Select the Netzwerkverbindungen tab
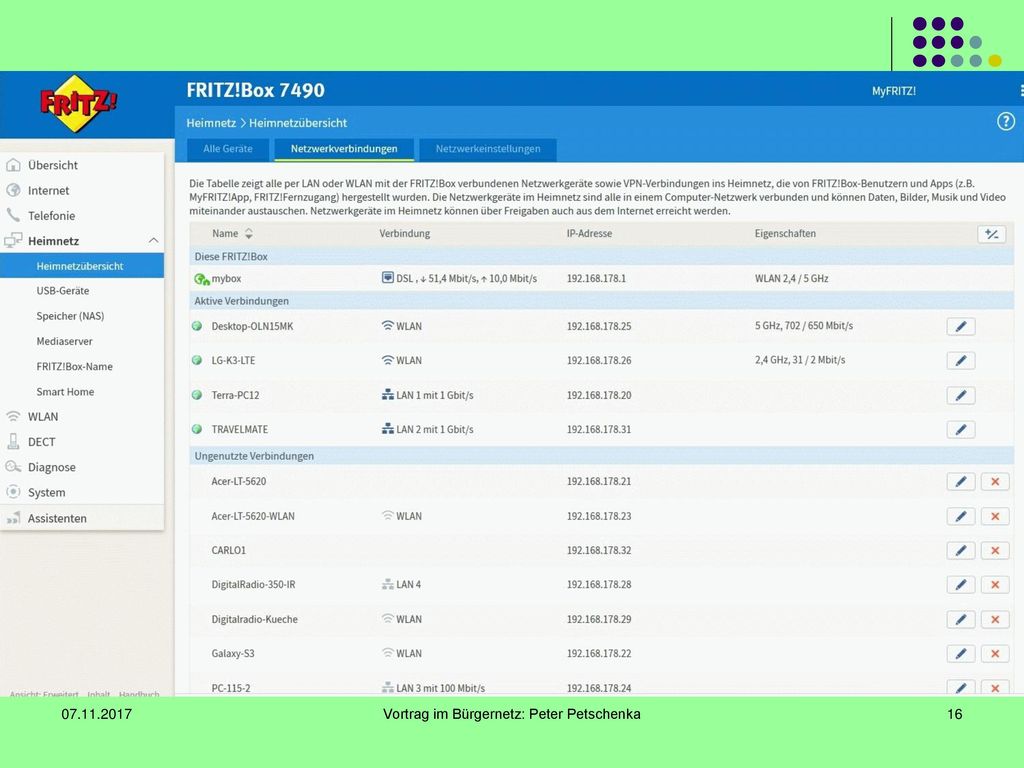Image resolution: width=1024 pixels, height=768 pixels. point(344,149)
